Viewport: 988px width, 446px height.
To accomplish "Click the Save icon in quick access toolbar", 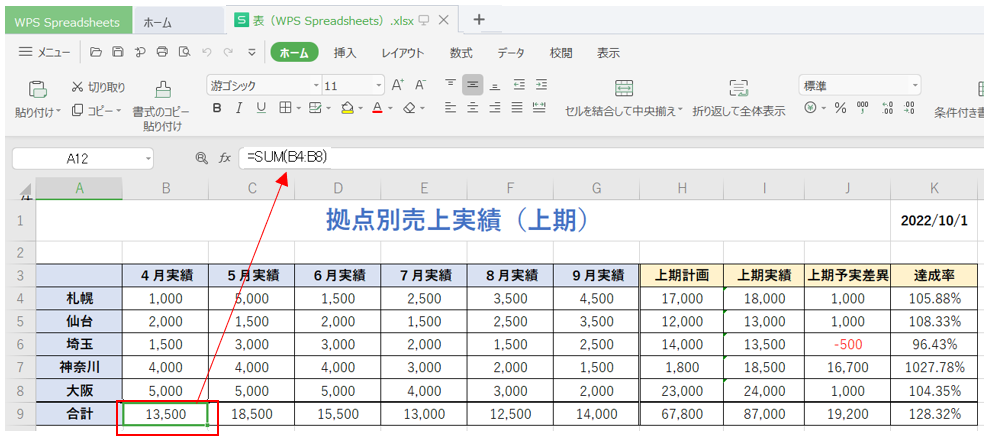I will 118,52.
